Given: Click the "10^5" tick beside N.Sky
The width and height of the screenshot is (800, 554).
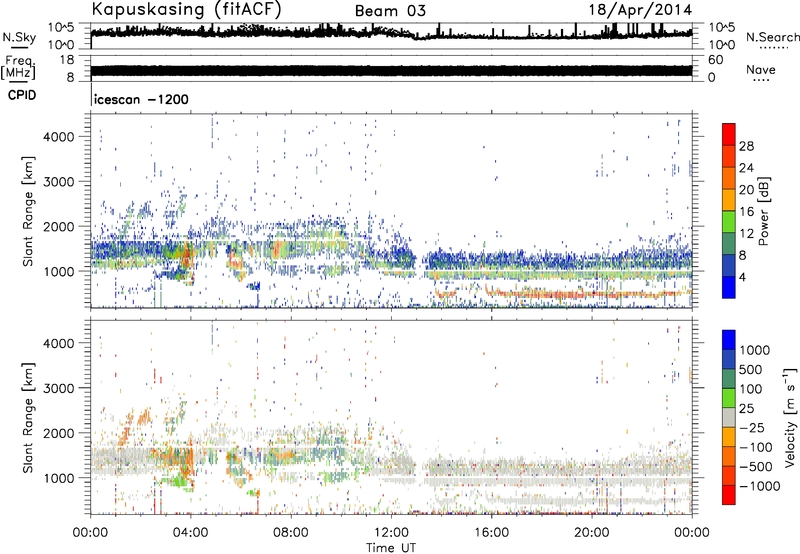Looking at the screenshot, I should (x=61, y=28).
